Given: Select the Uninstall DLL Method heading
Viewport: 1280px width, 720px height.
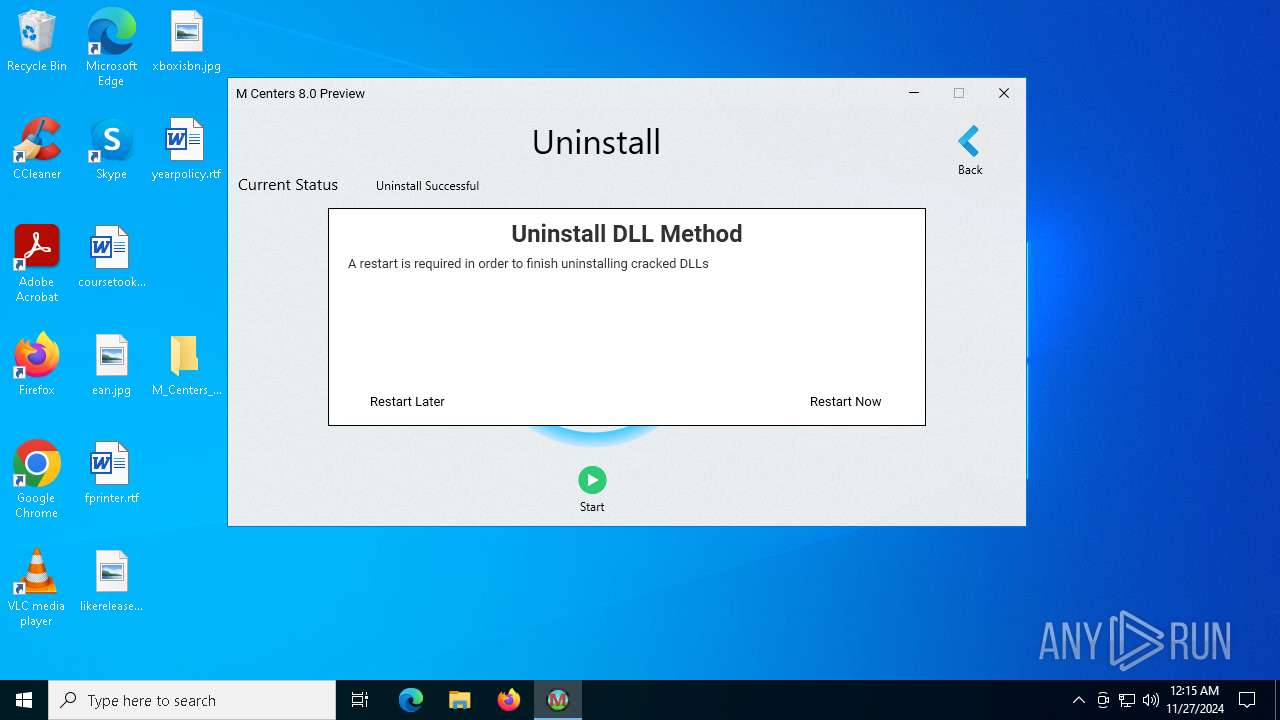Looking at the screenshot, I should [x=627, y=234].
